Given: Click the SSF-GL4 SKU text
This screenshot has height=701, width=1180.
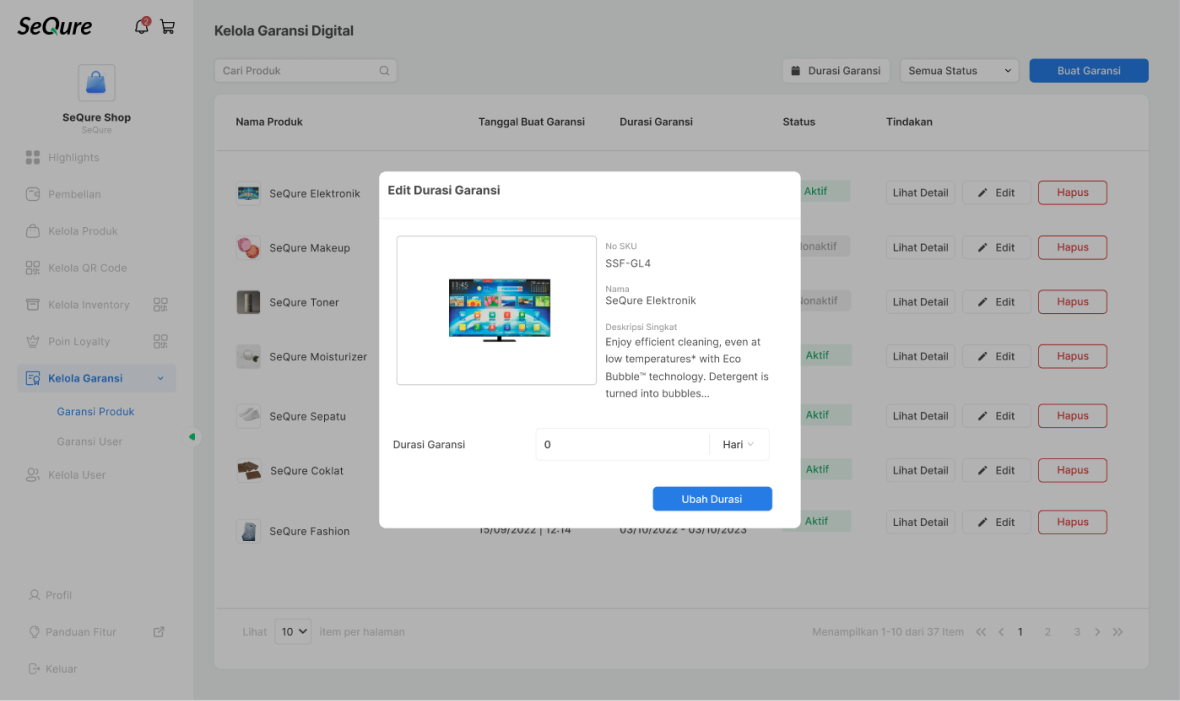Looking at the screenshot, I should tap(628, 264).
